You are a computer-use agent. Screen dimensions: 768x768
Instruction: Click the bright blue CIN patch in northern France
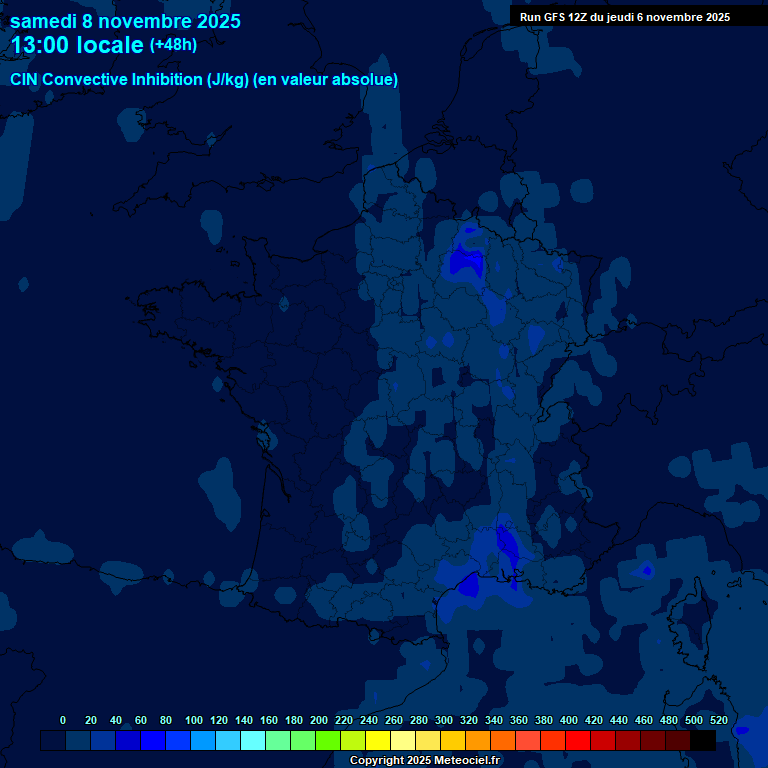click(x=466, y=262)
